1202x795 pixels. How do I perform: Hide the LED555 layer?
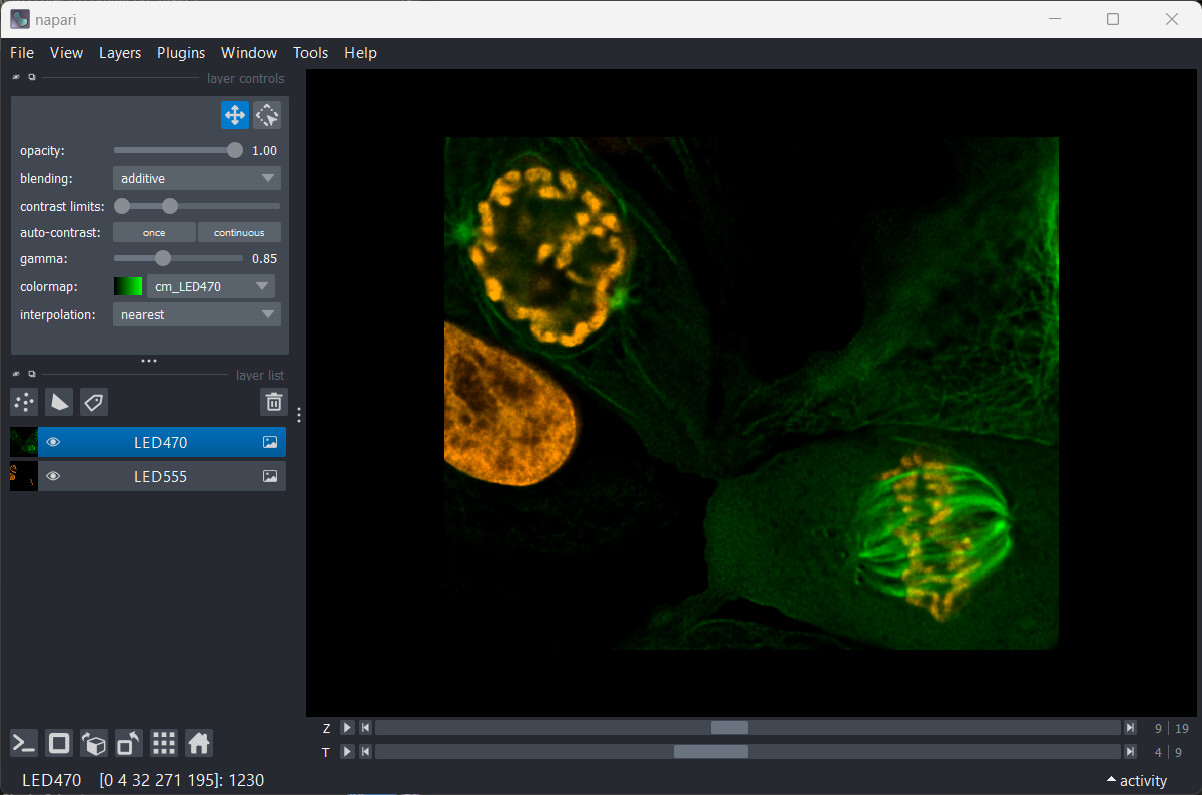(52, 476)
